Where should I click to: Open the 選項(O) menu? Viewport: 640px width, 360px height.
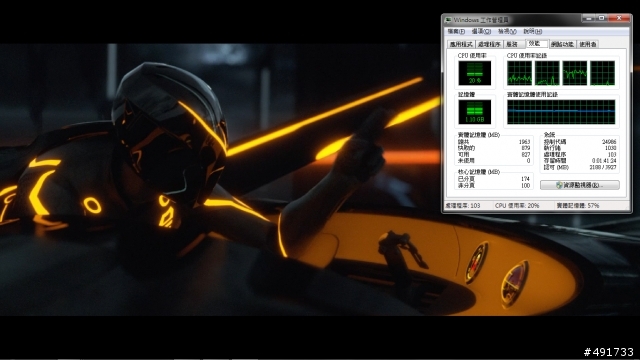481,31
